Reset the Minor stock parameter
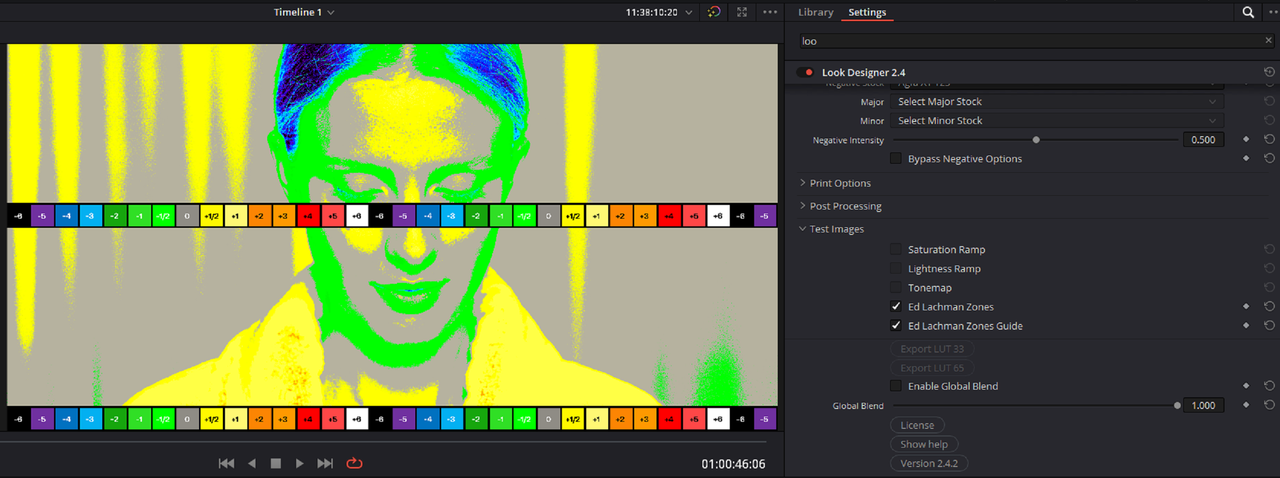This screenshot has width=1280, height=478. 1269,121
